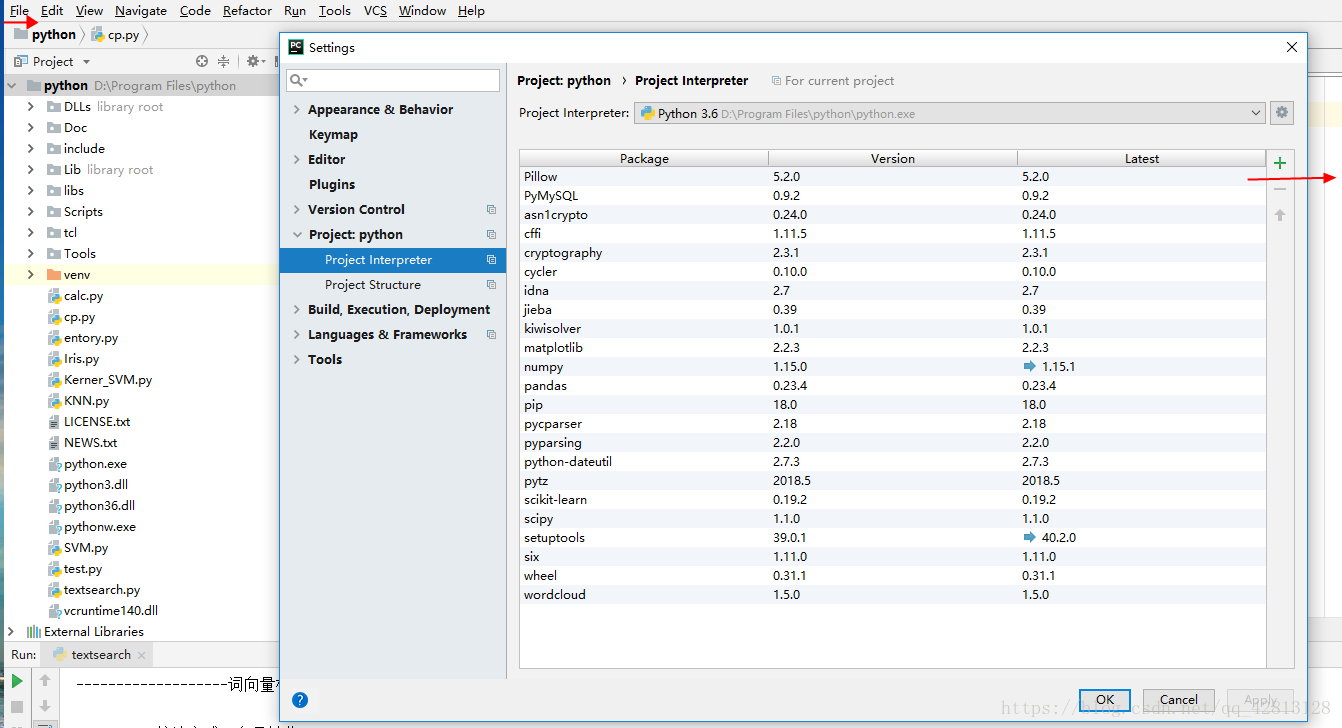Close the textsearch run tab
This screenshot has height=728, width=1342.
[141, 655]
